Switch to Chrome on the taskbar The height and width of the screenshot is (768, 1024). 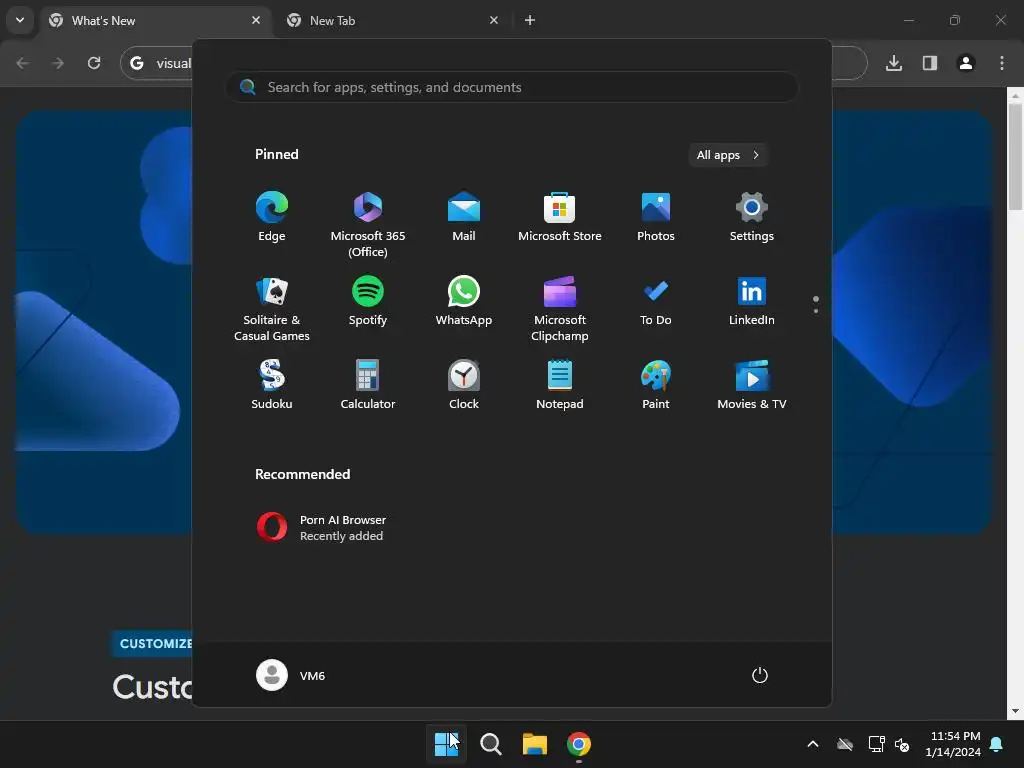(579, 744)
